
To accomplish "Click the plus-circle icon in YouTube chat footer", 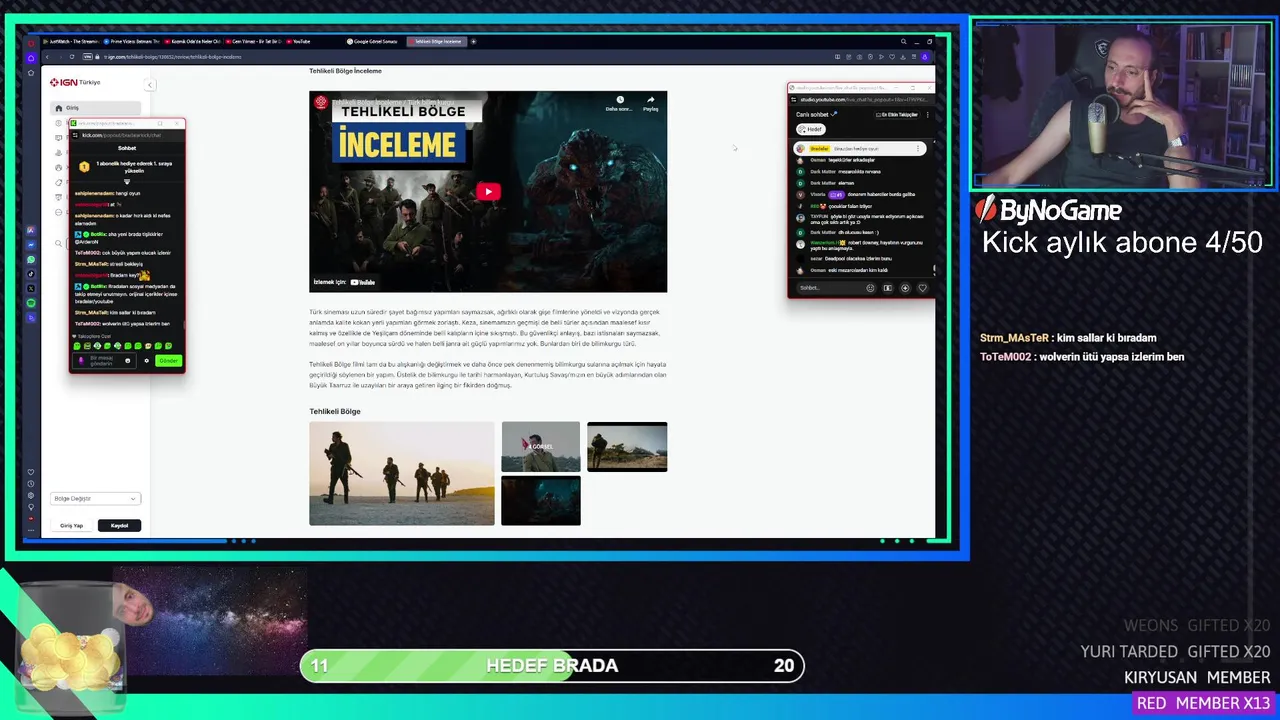I will [x=905, y=288].
